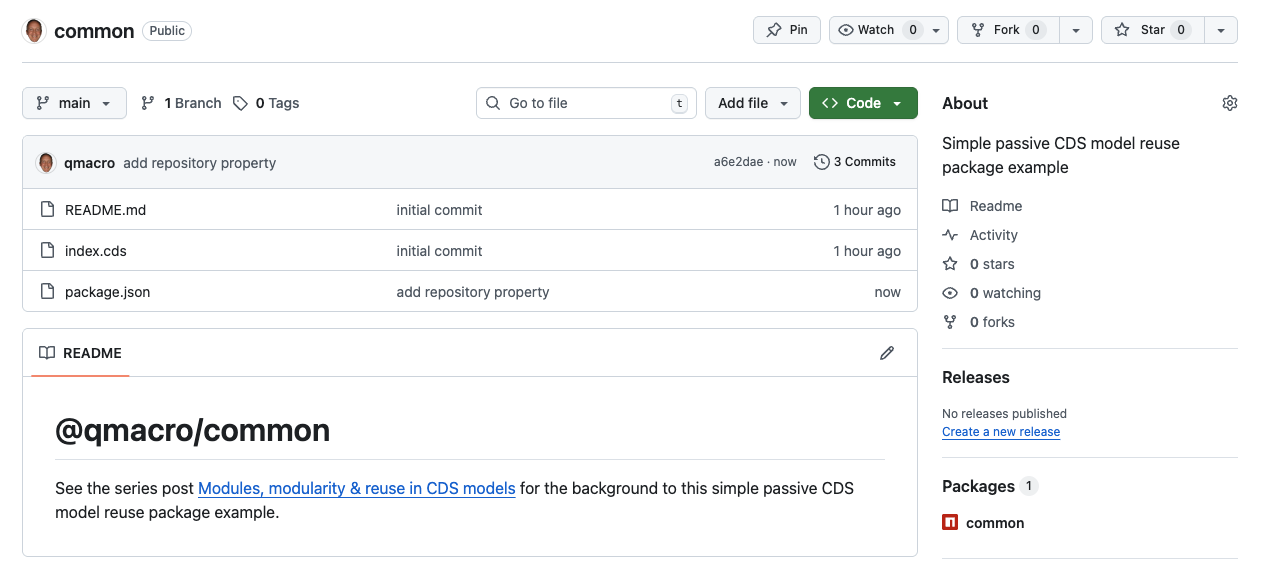Pin the repository with the Pin button

coord(787,30)
